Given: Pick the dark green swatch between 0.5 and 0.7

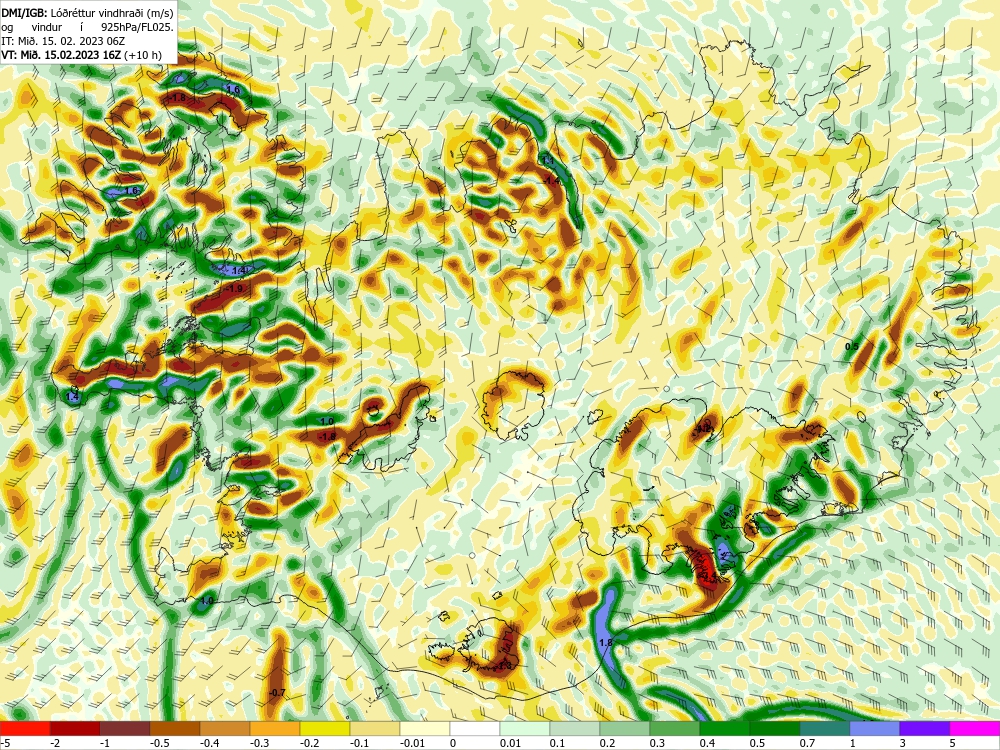Looking at the screenshot, I should coord(775,728).
